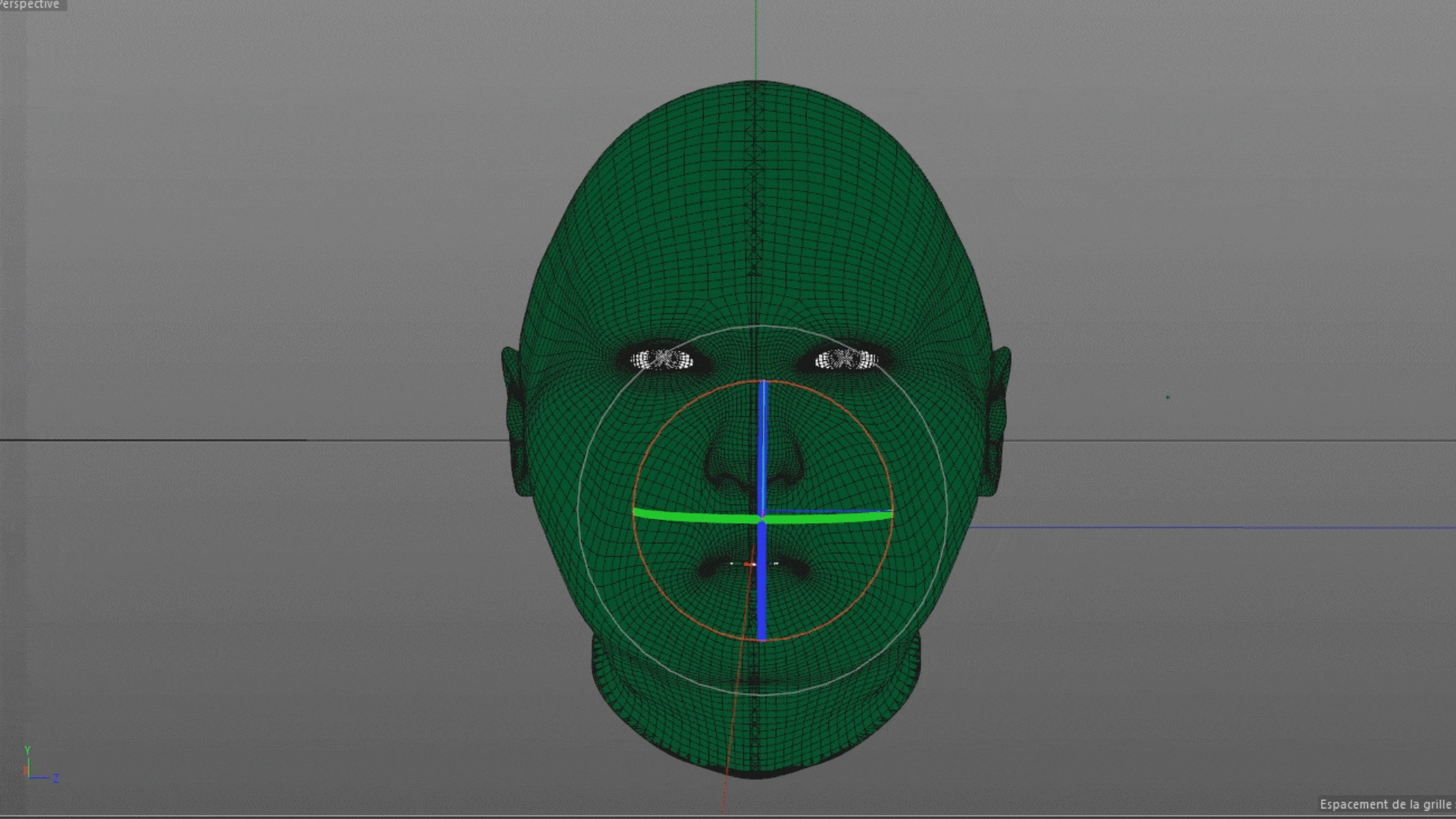Click the 'Espacement de la grille' label
1456x819 pixels.
tap(1385, 805)
